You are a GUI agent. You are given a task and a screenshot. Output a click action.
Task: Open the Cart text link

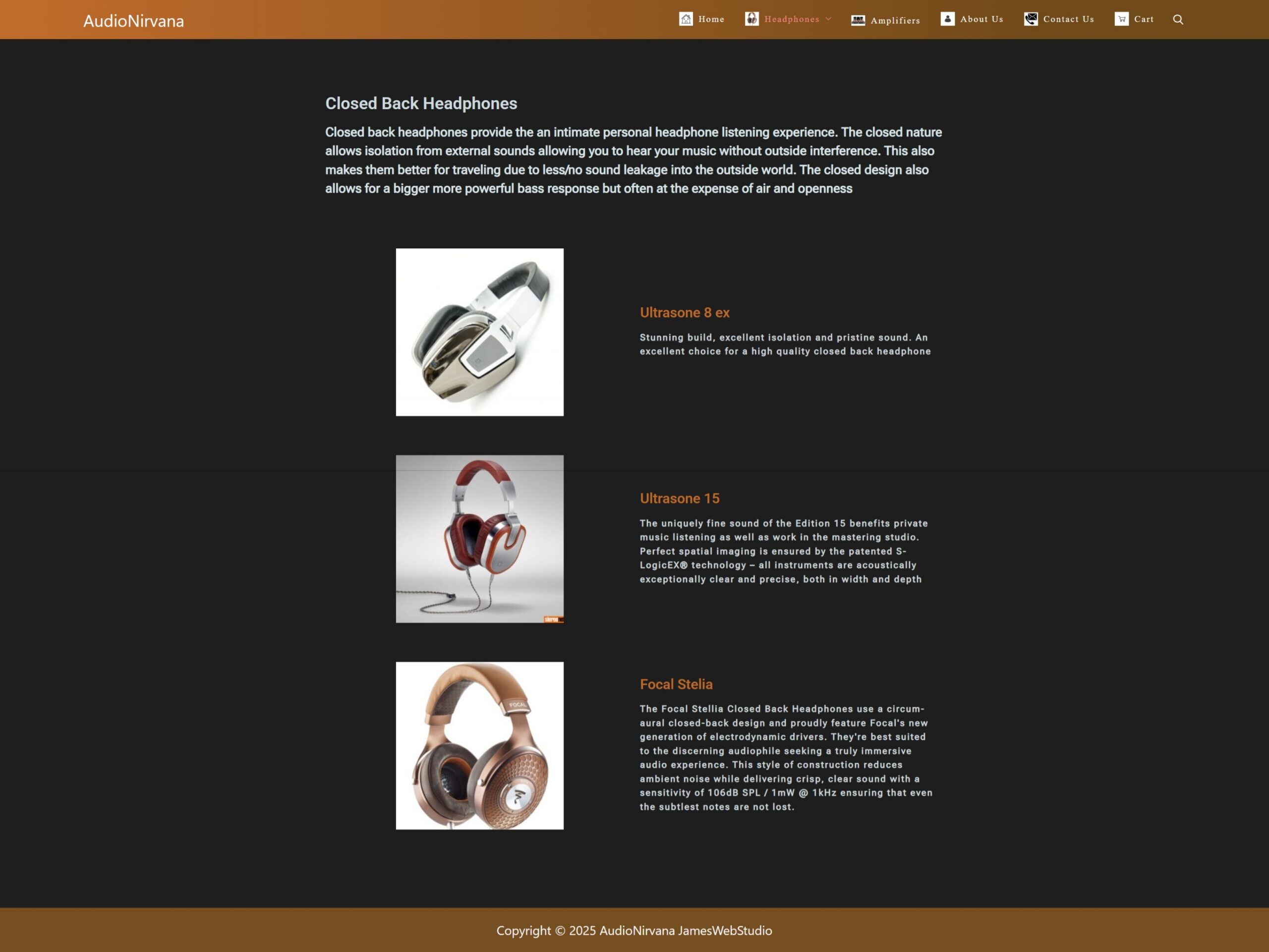pyautogui.click(x=1144, y=19)
